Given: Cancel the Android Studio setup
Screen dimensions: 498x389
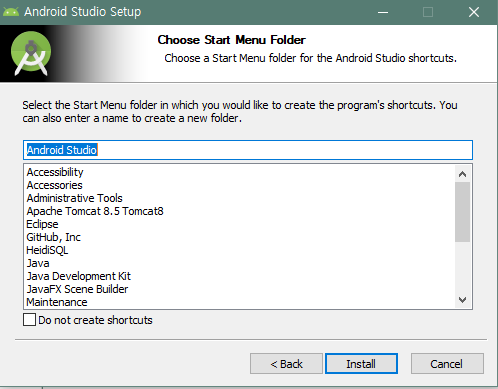Looking at the screenshot, I should [x=447, y=363].
